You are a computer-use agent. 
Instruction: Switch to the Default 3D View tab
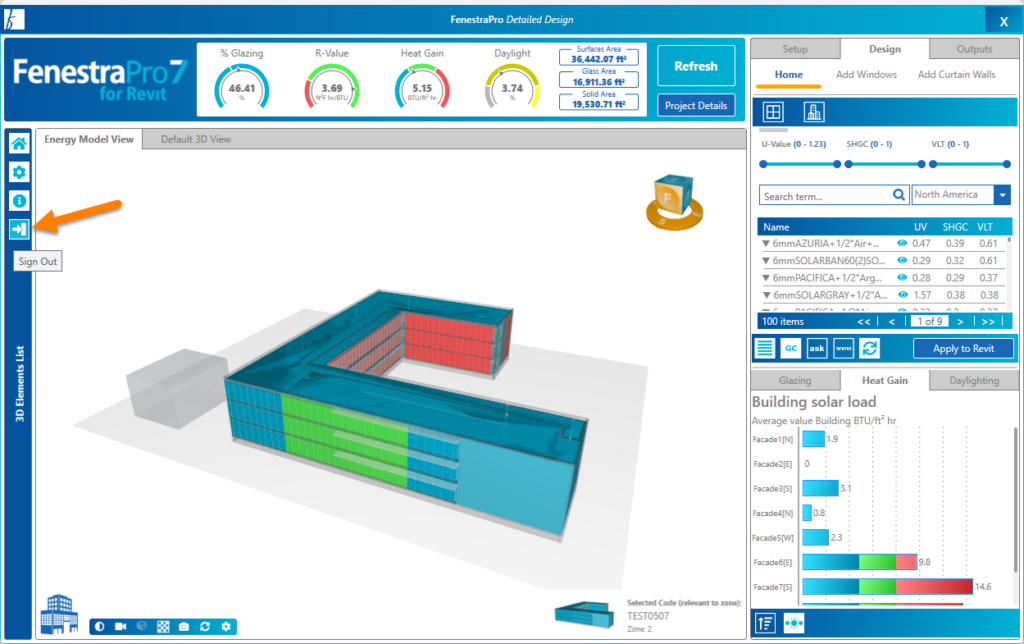pyautogui.click(x=196, y=139)
